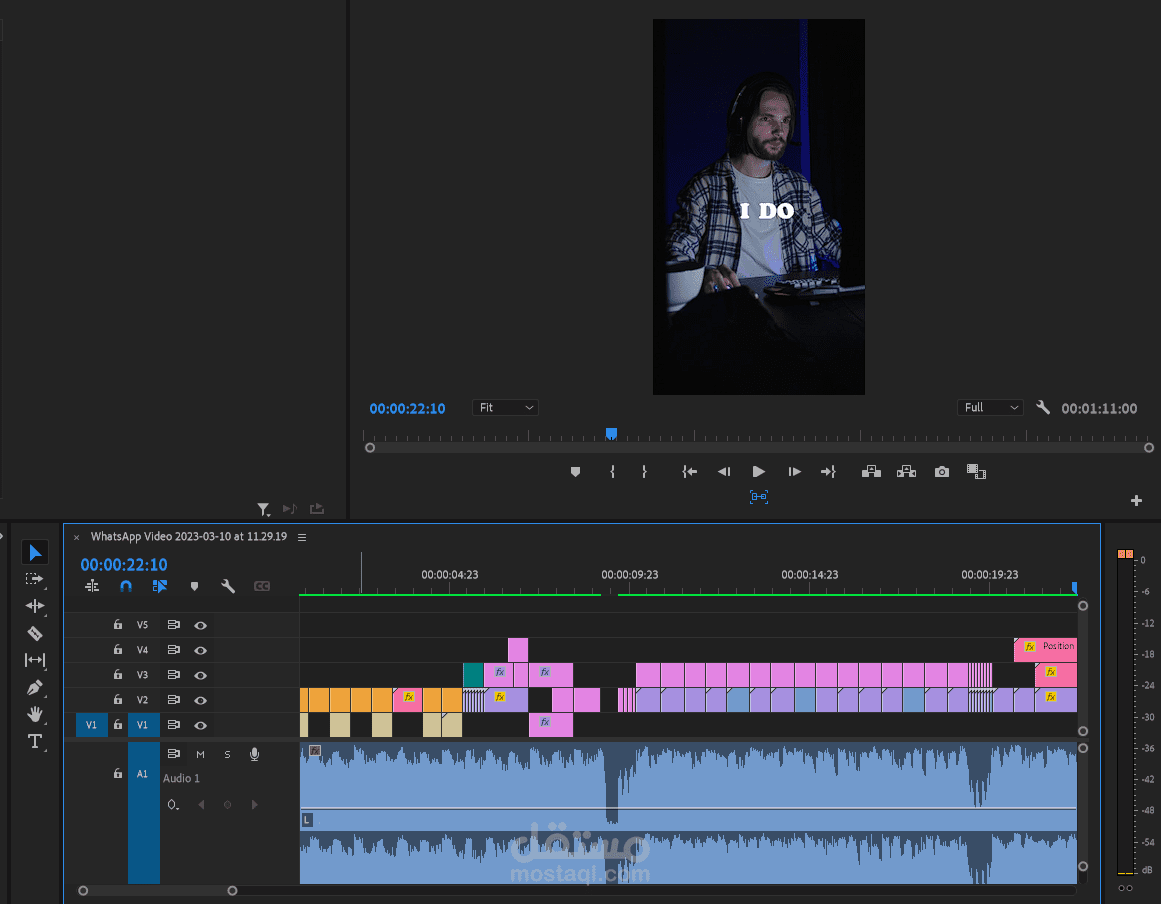Hide track V3 using eye icon
This screenshot has height=904, width=1161.
200,675
